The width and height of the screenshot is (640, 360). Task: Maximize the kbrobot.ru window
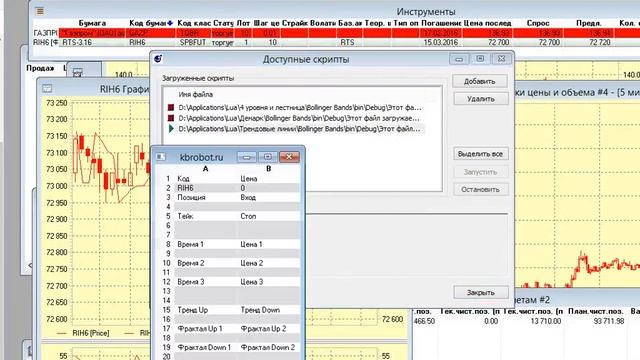[x=268, y=157]
